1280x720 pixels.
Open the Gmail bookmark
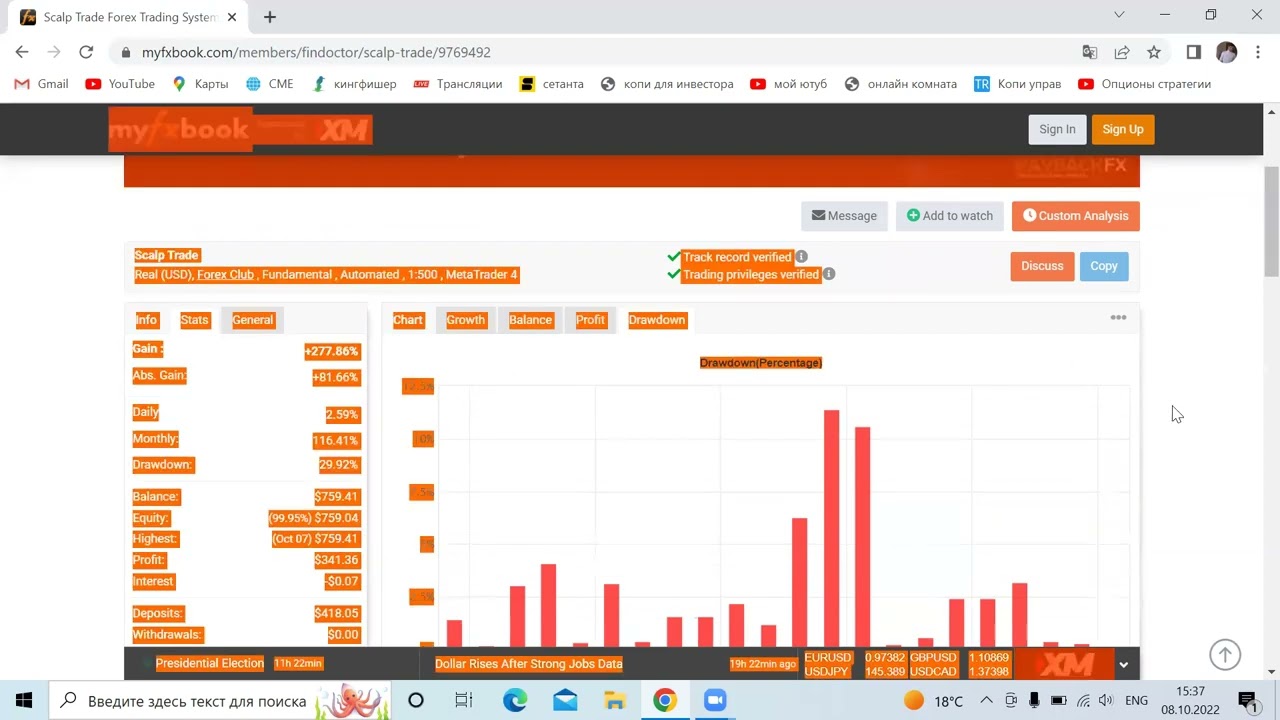coord(41,84)
